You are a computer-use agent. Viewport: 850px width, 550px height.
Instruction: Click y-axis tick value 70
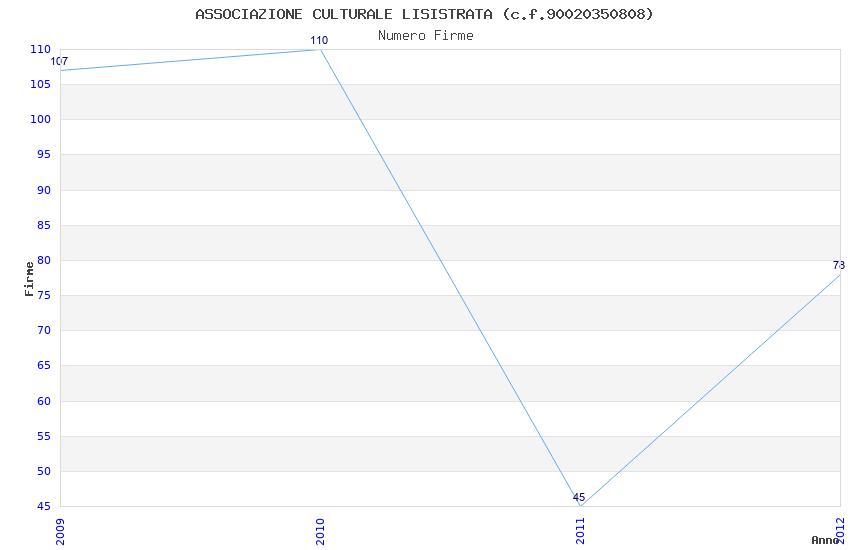[44, 331]
